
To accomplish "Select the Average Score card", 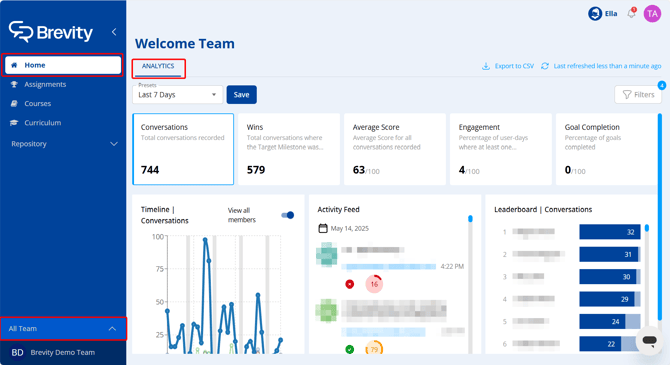I will click(395, 149).
